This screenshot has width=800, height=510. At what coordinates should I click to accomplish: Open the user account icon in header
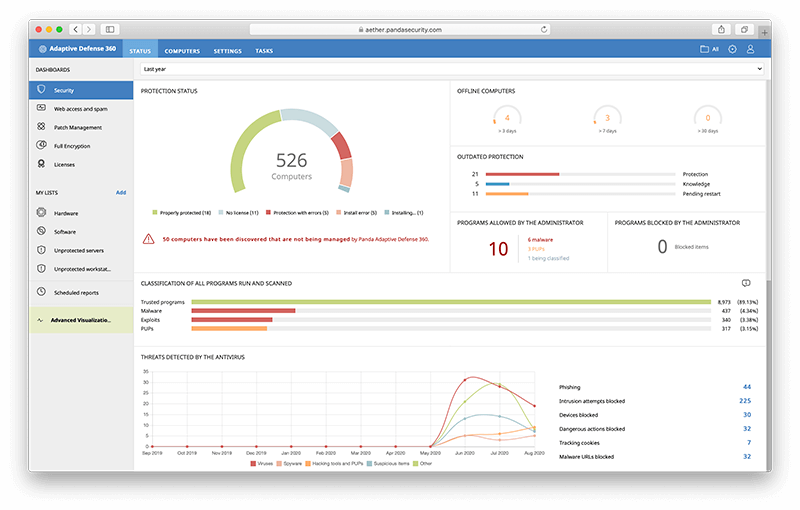coord(751,49)
